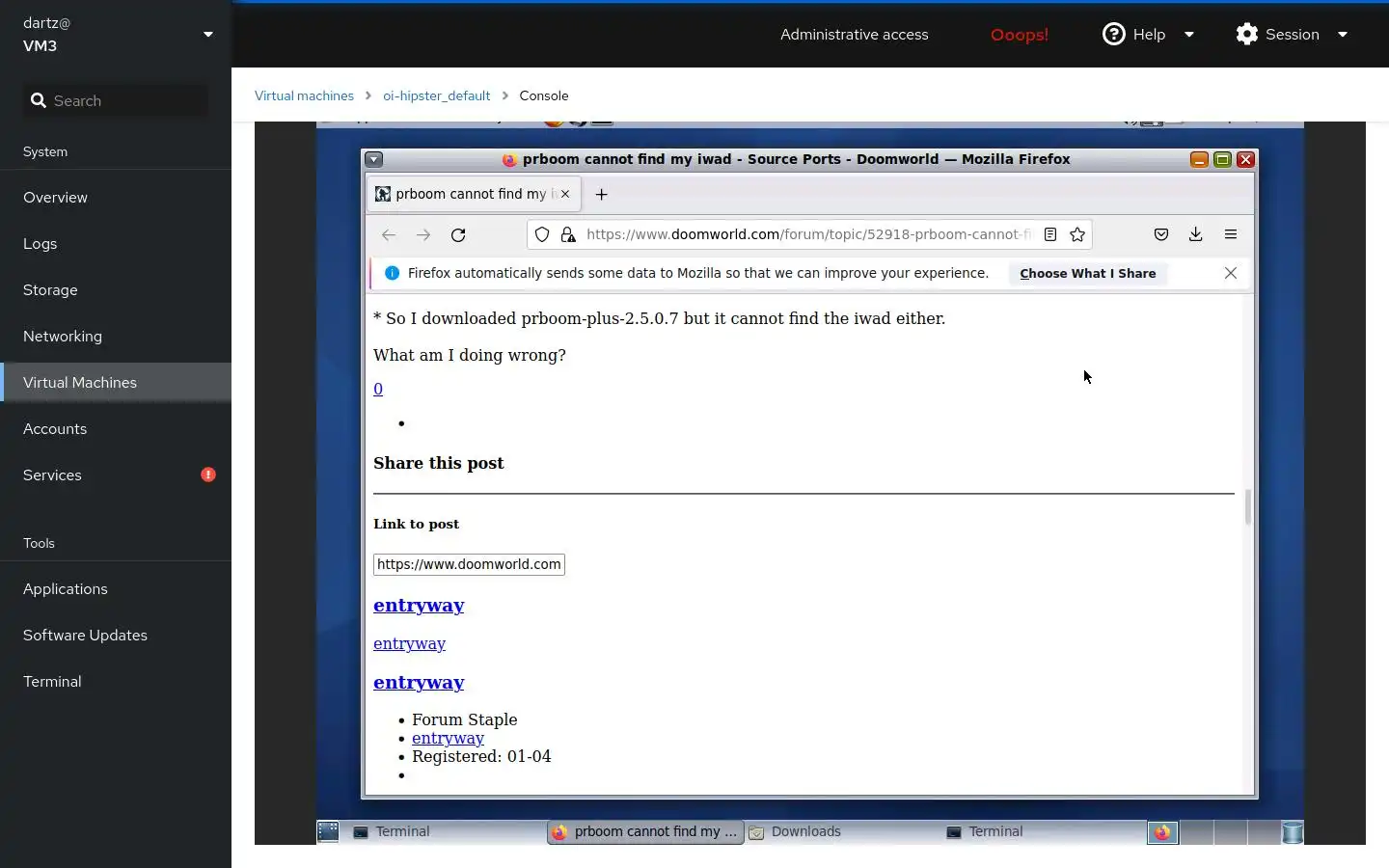The height and width of the screenshot is (868, 1389).
Task: Open Accounts in the sidebar
Action: (116, 428)
